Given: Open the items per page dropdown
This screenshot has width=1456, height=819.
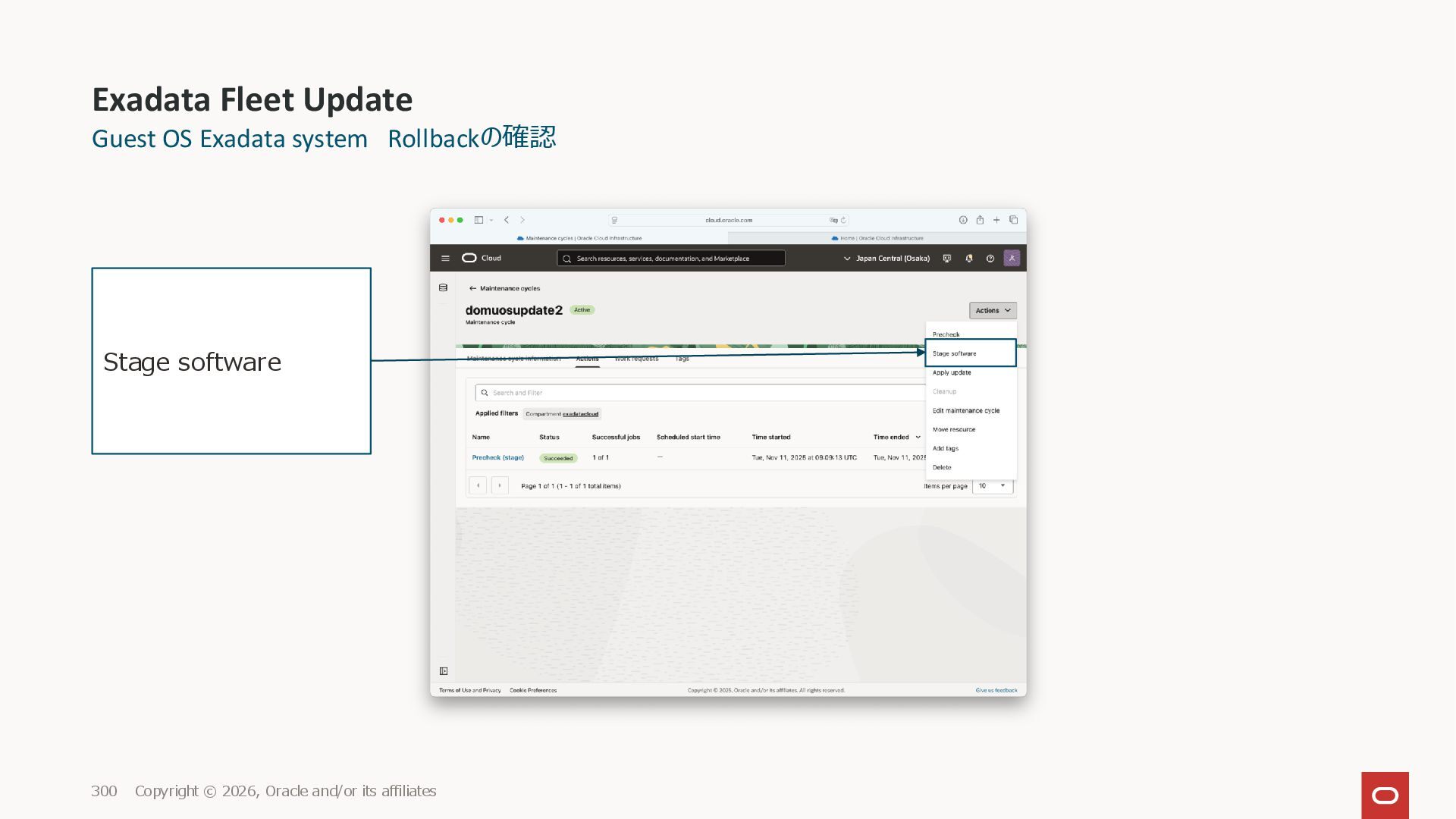Looking at the screenshot, I should [x=992, y=486].
